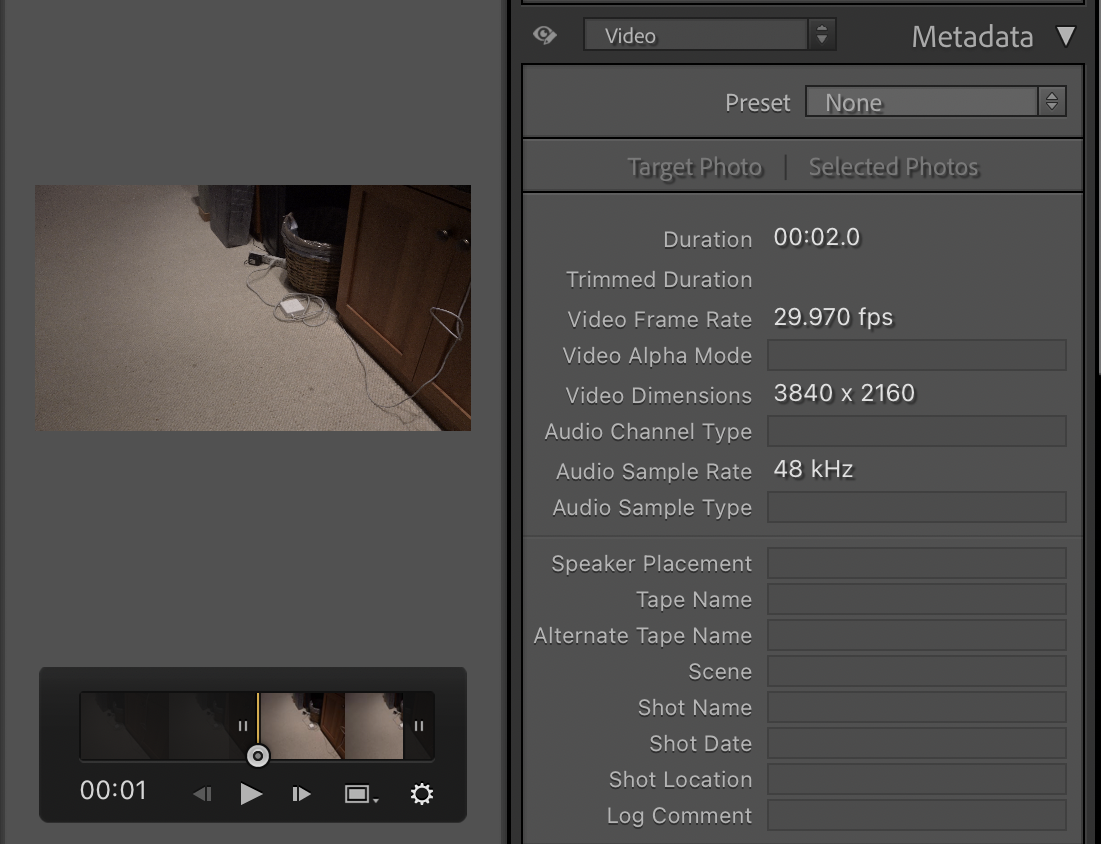
Task: Play the video preview
Action: click(x=252, y=793)
